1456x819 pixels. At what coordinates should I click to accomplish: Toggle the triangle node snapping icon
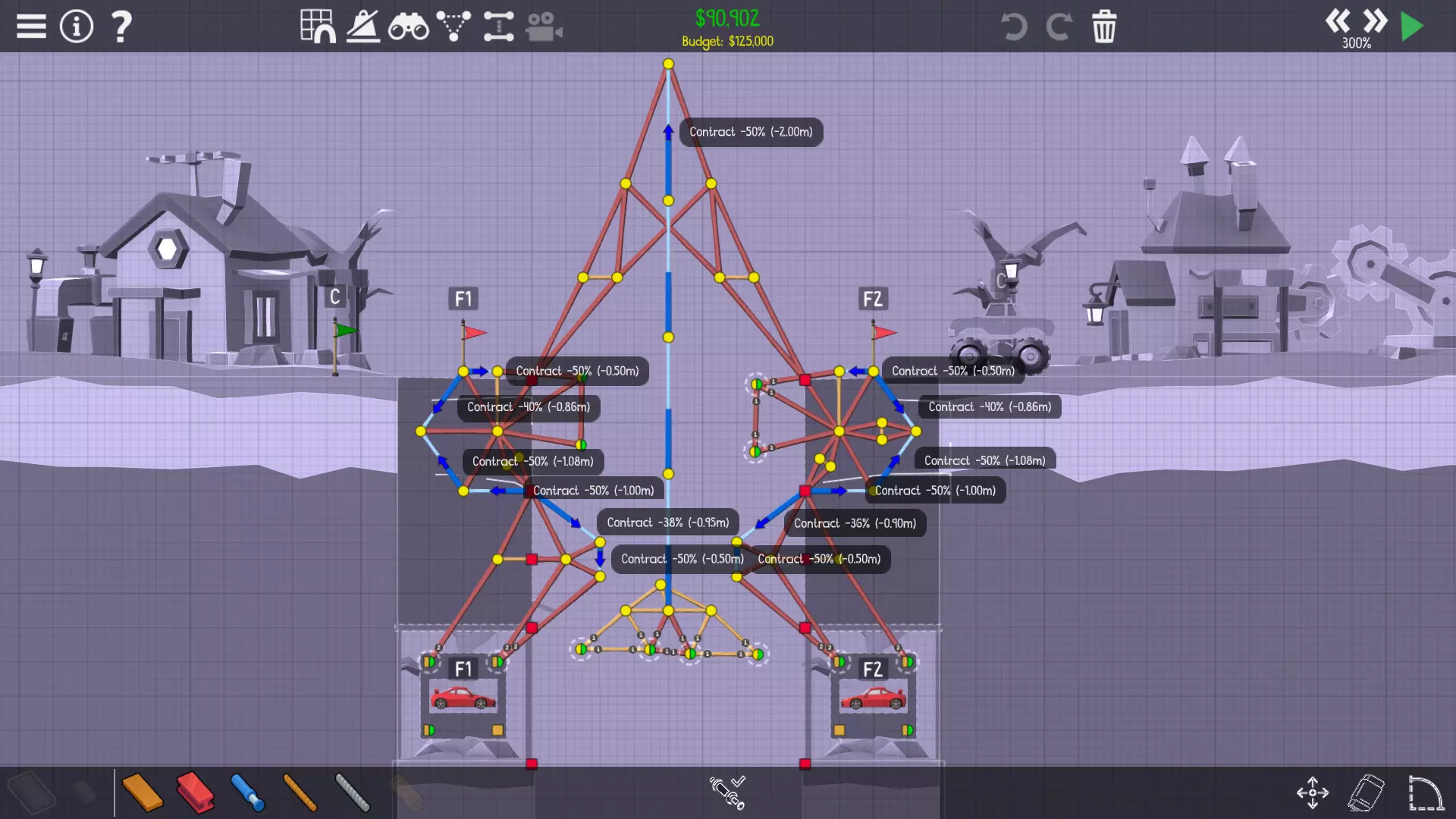pyautogui.click(x=453, y=27)
